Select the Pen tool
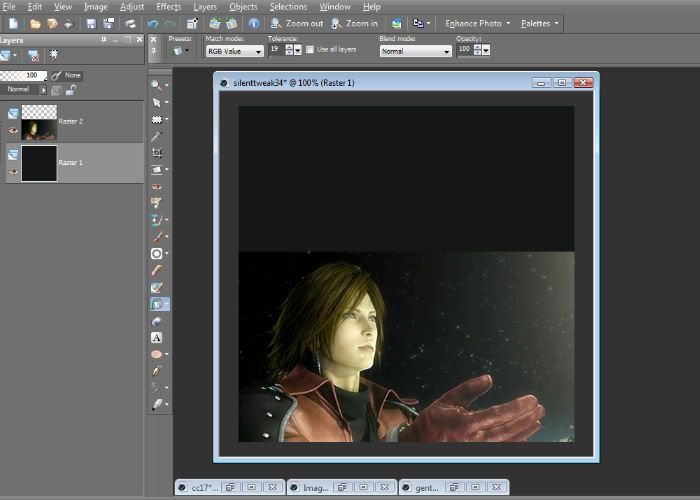700x500 pixels. coord(156,371)
